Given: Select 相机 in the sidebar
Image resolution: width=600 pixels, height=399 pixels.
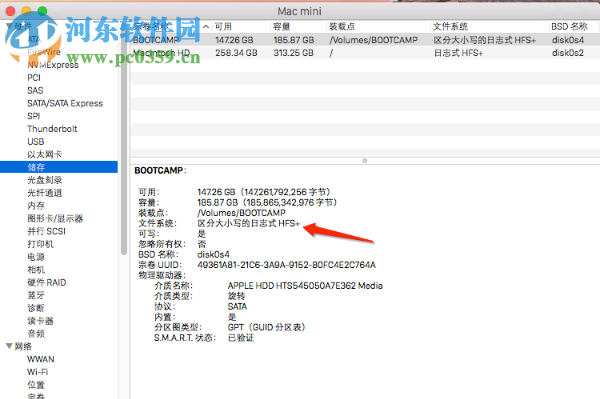Looking at the screenshot, I should (36, 270).
